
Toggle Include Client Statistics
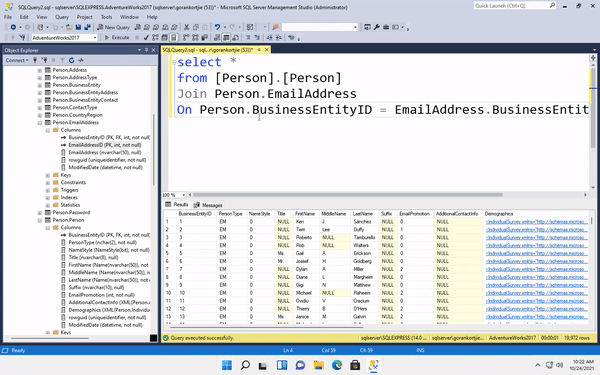(205, 38)
